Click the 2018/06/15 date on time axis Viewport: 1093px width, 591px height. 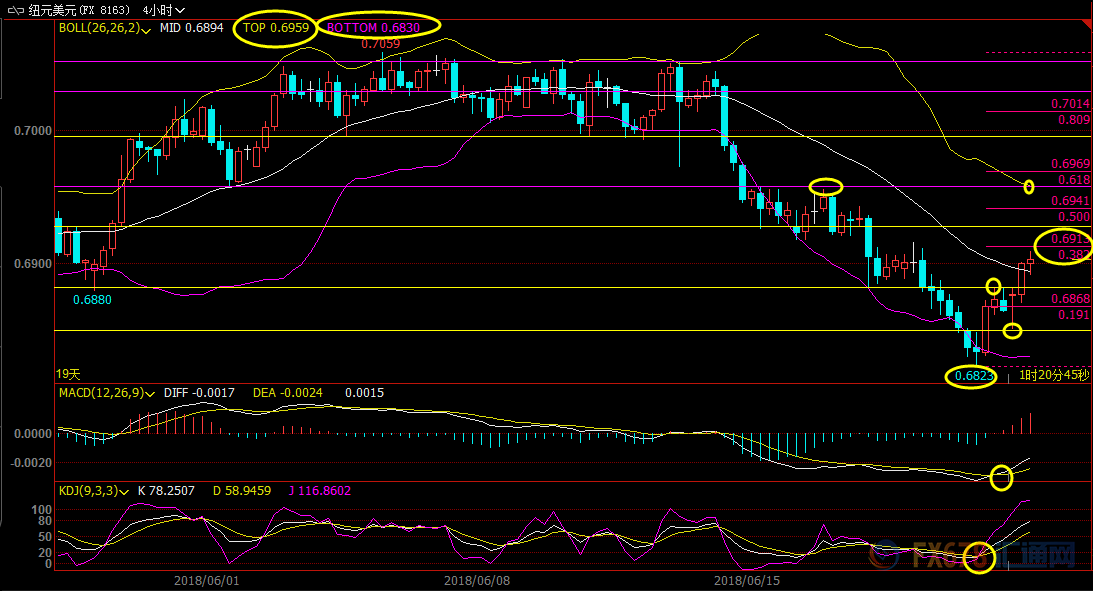(x=748, y=580)
